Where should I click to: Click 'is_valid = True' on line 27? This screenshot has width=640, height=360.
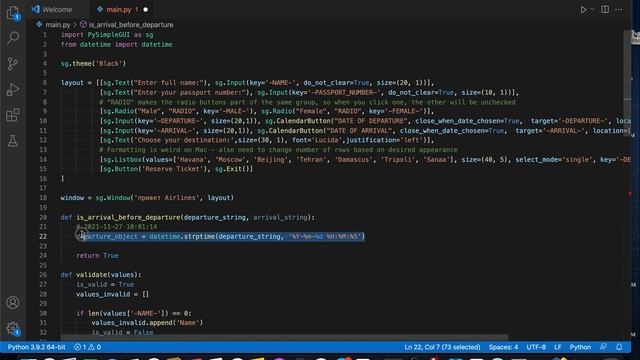point(105,284)
